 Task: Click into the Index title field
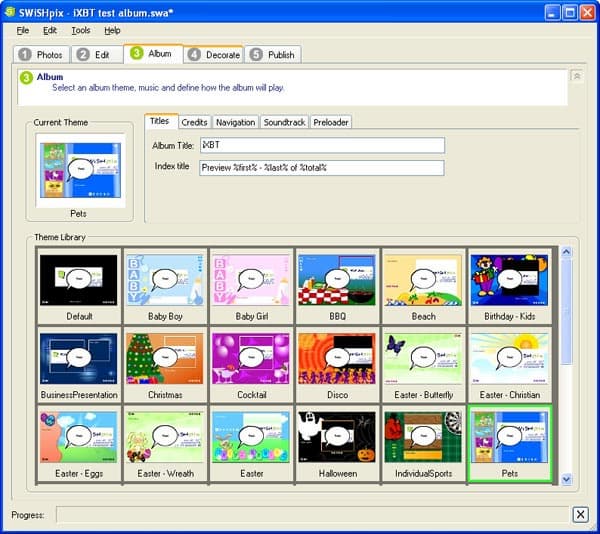tap(321, 168)
